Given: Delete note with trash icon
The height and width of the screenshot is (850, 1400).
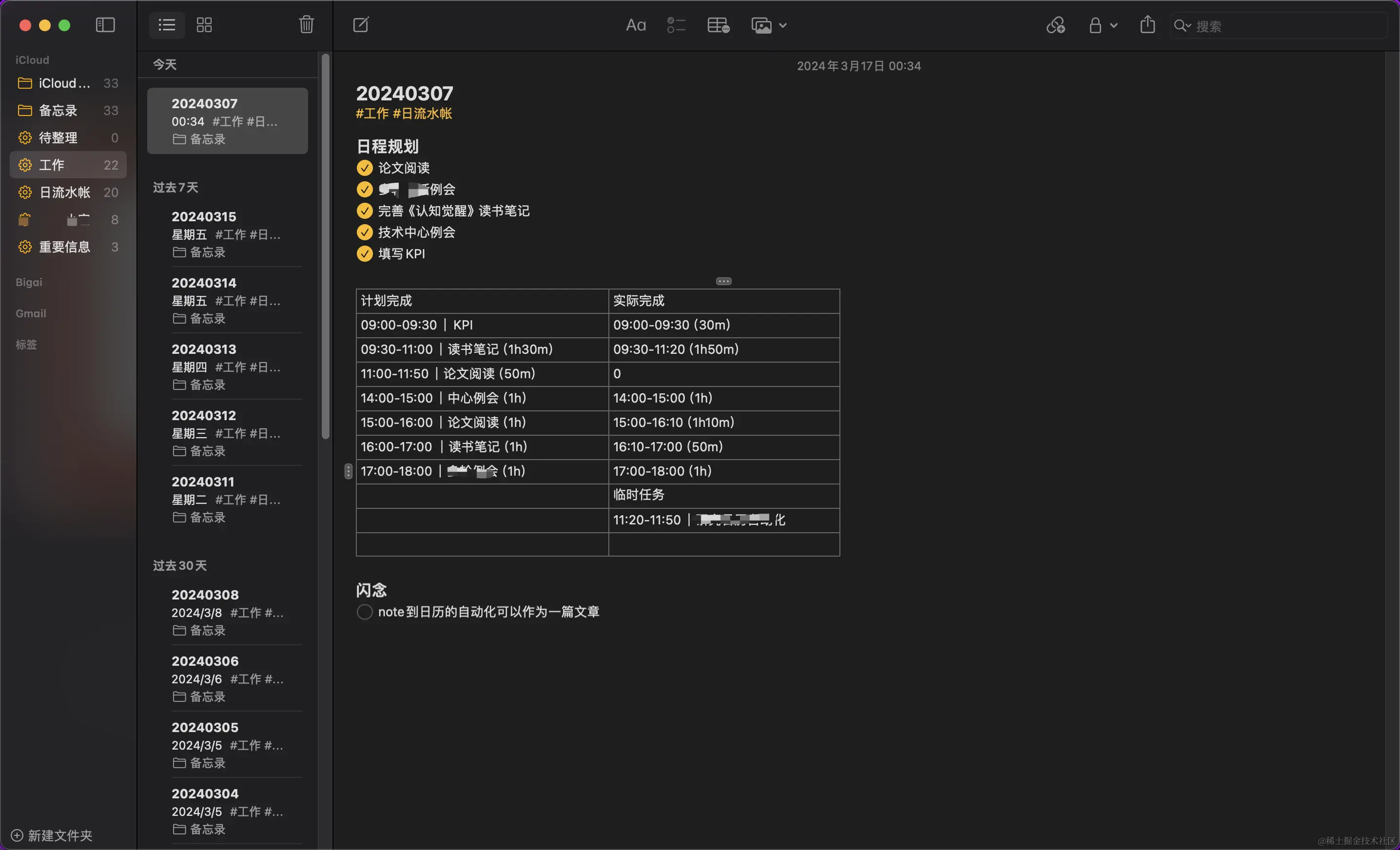Looking at the screenshot, I should (x=306, y=24).
